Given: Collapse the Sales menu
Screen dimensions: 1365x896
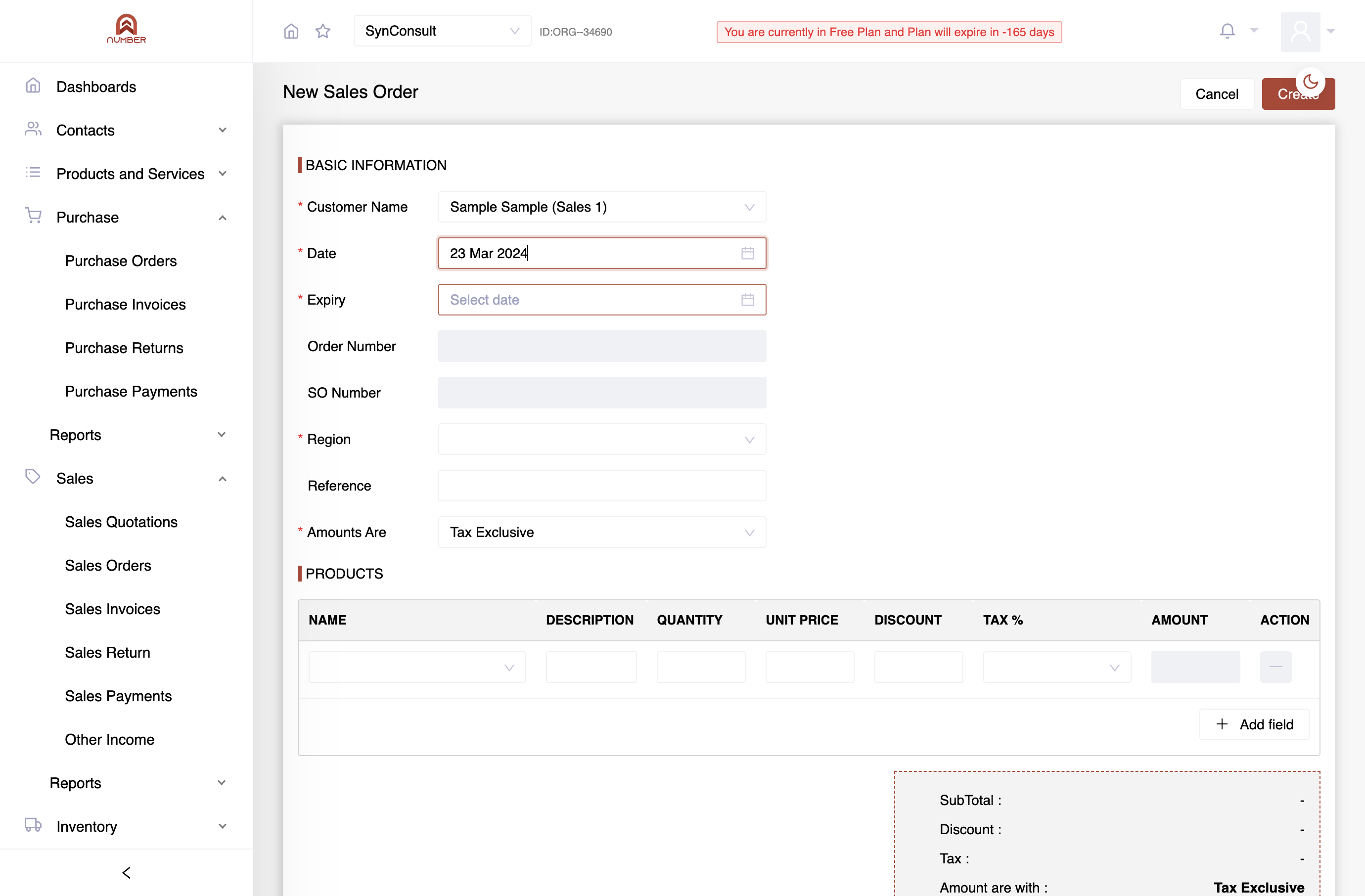Looking at the screenshot, I should [x=222, y=479].
